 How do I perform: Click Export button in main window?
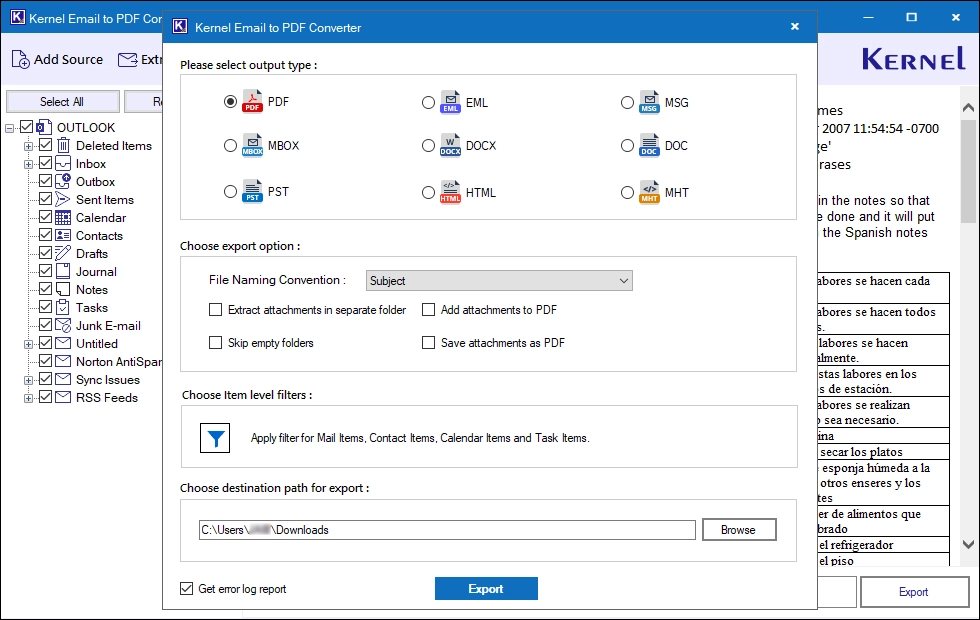[914, 591]
